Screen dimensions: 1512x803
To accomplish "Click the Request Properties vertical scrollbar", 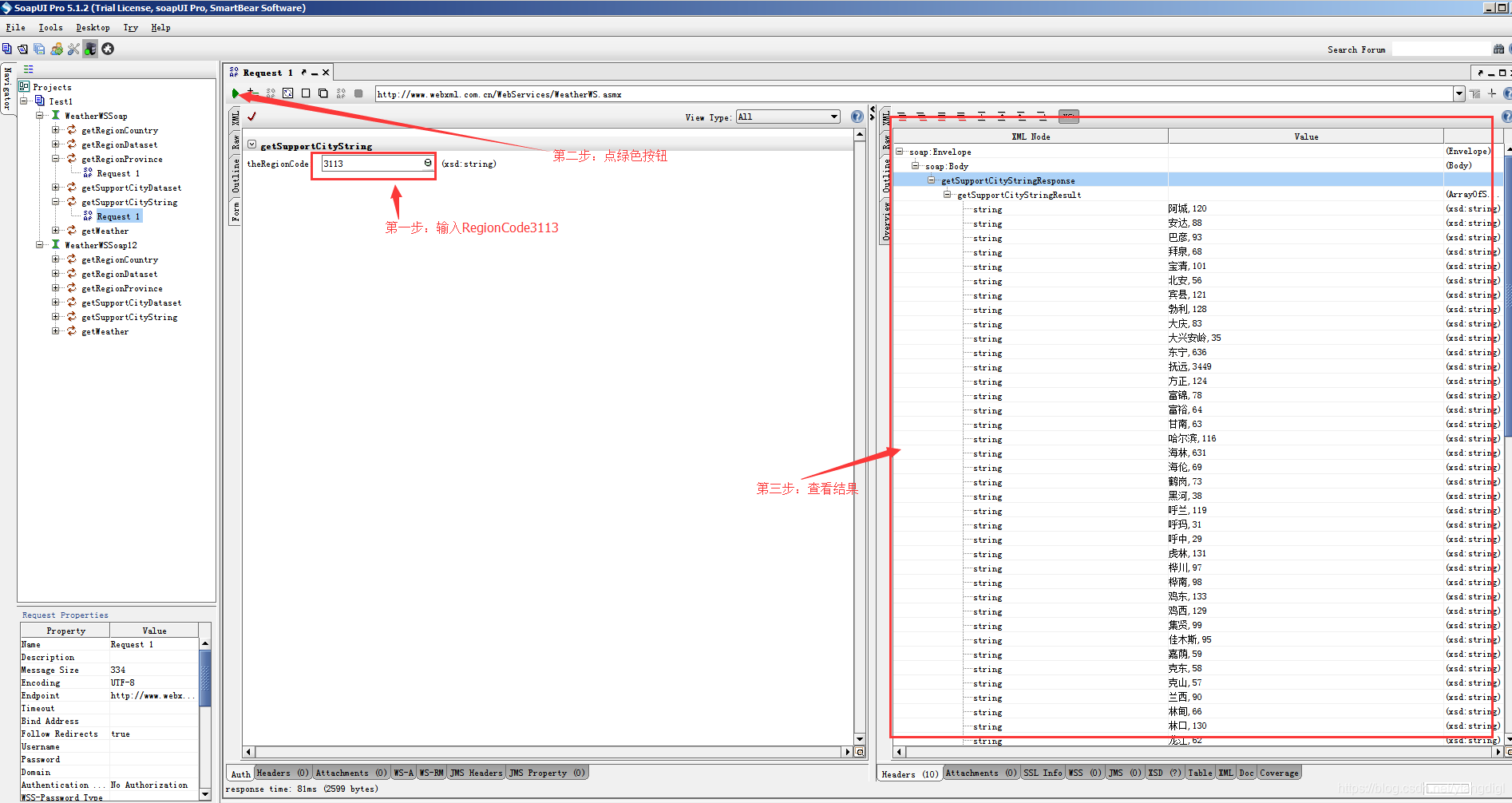I will 205,718.
